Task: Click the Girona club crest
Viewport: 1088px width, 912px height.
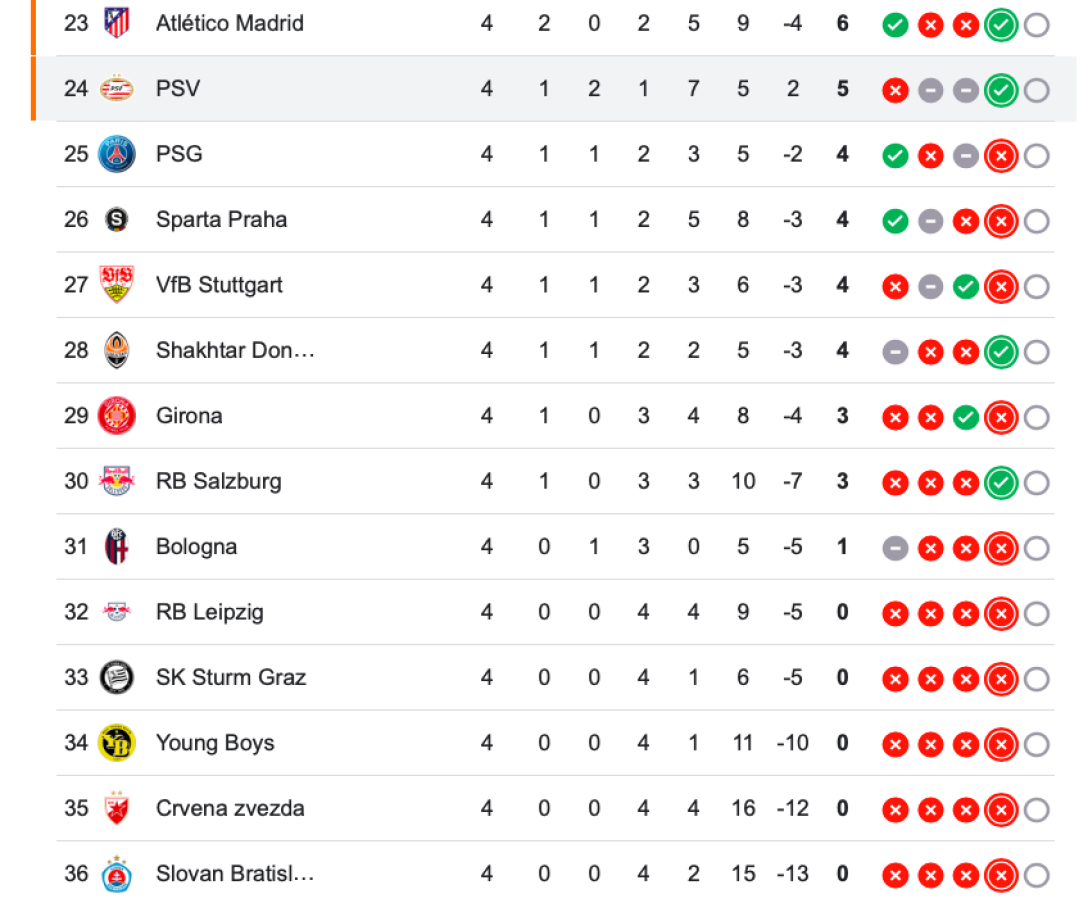Action: pos(117,416)
